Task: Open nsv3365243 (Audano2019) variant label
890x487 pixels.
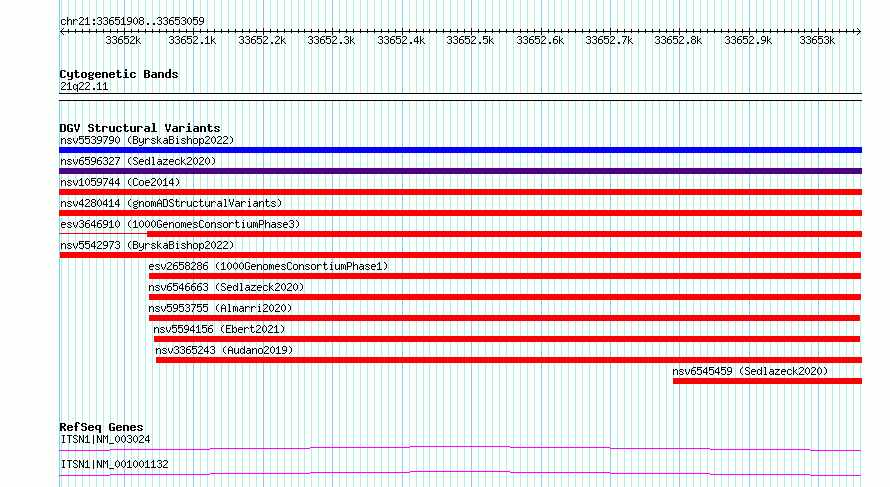Action: [x=224, y=350]
